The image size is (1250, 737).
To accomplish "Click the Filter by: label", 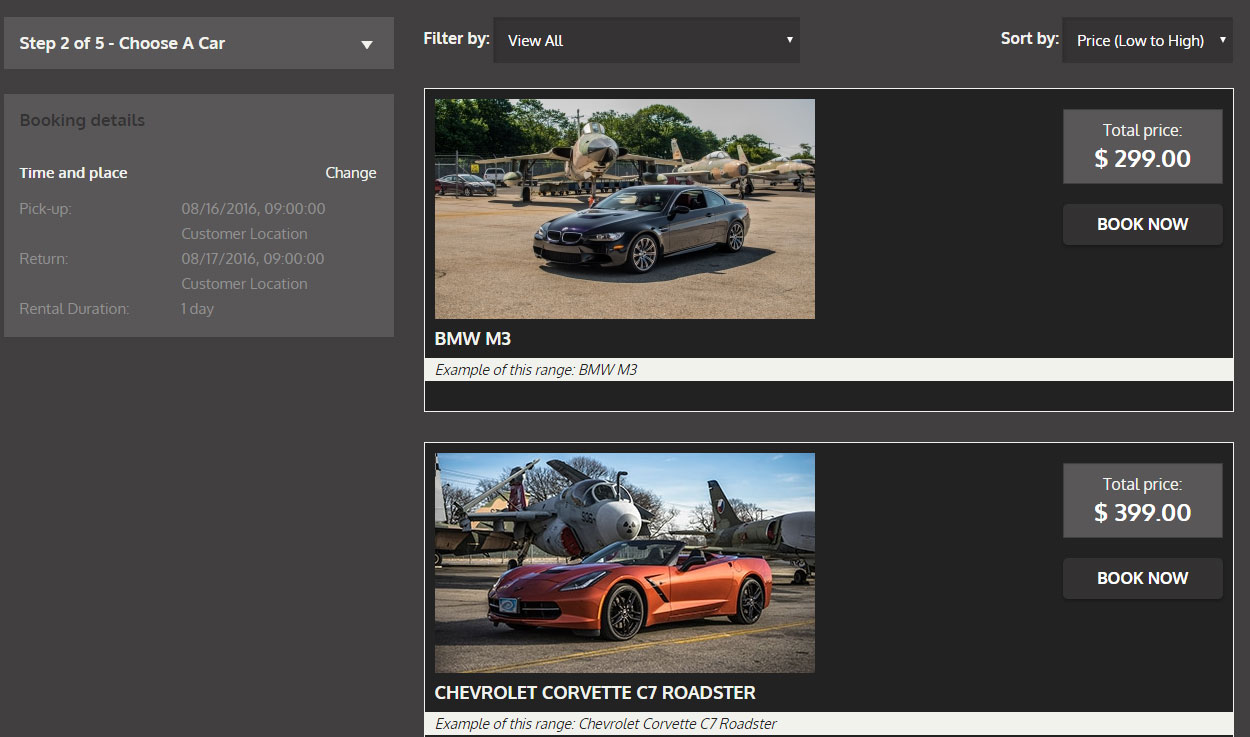I will 457,39.
